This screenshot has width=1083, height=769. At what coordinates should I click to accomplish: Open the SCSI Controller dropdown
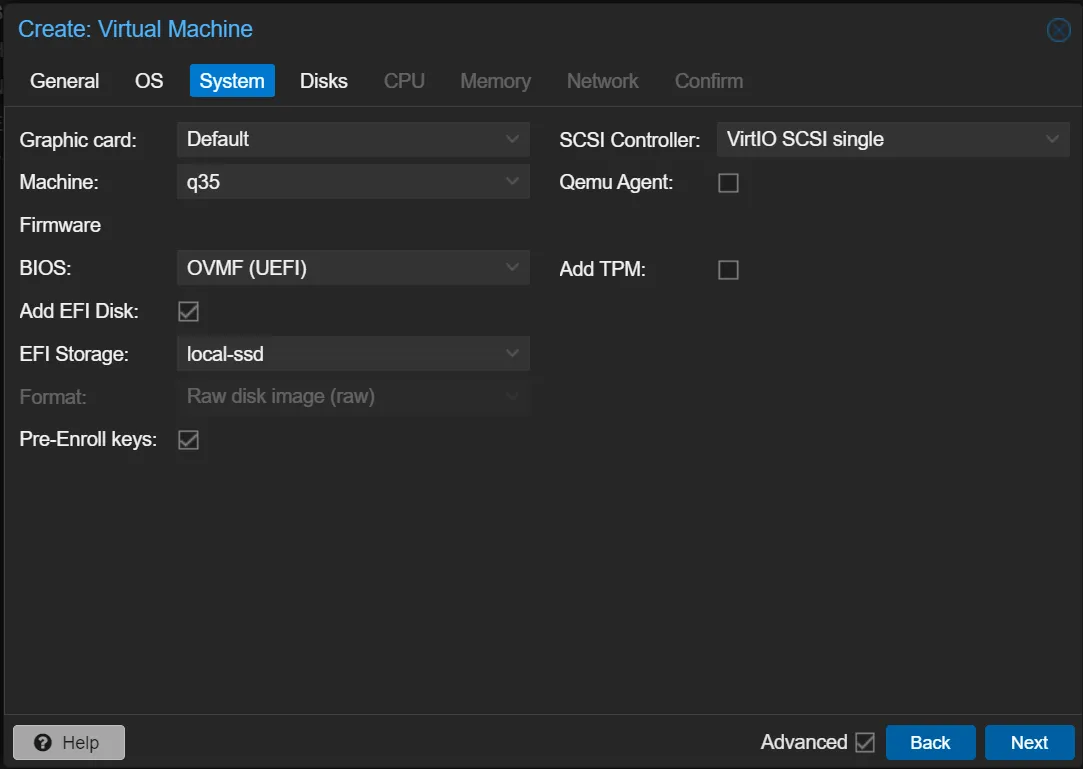[x=892, y=139]
